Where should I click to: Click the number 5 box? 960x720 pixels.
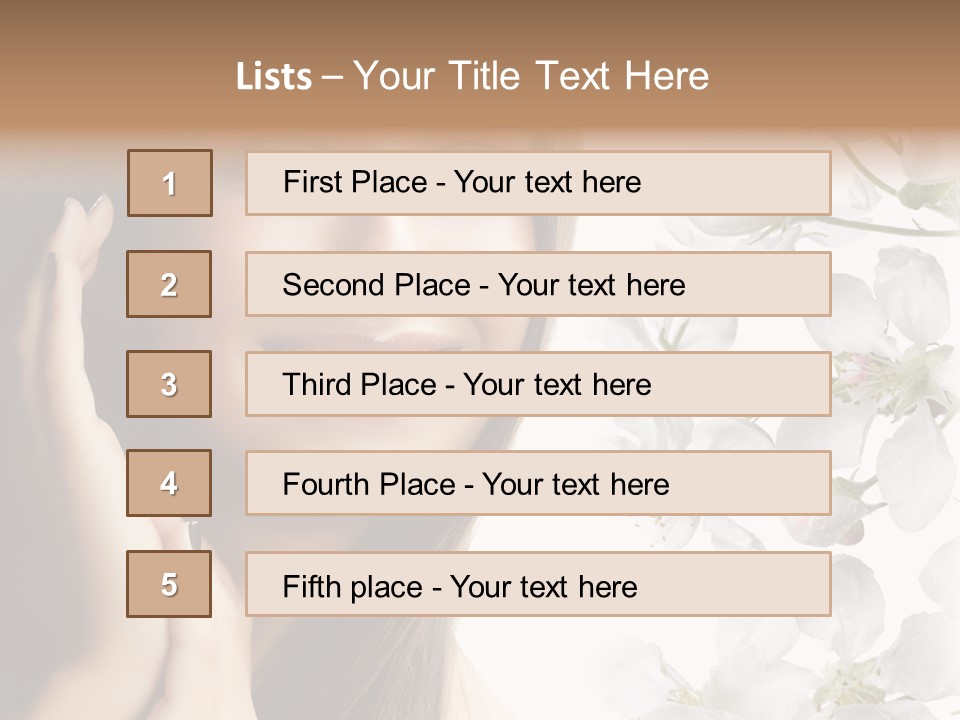pos(169,584)
